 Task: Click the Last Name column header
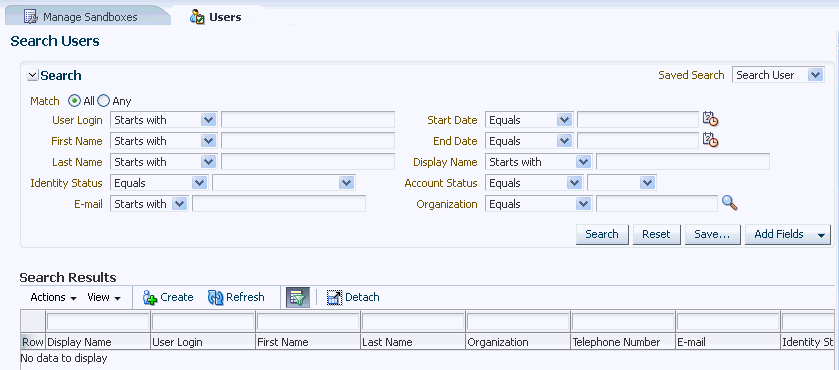[413, 342]
